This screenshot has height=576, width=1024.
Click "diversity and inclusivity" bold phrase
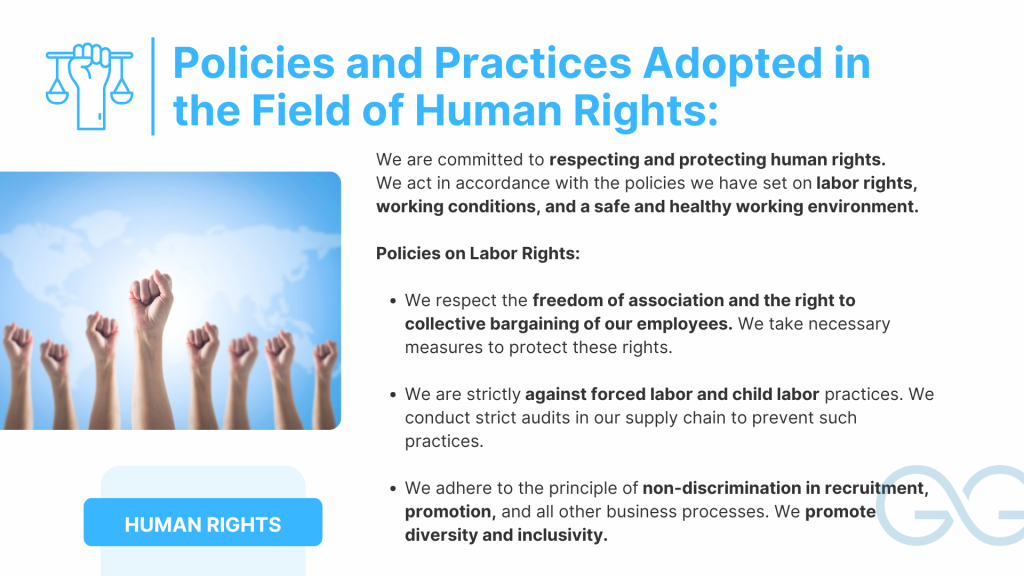pos(505,535)
